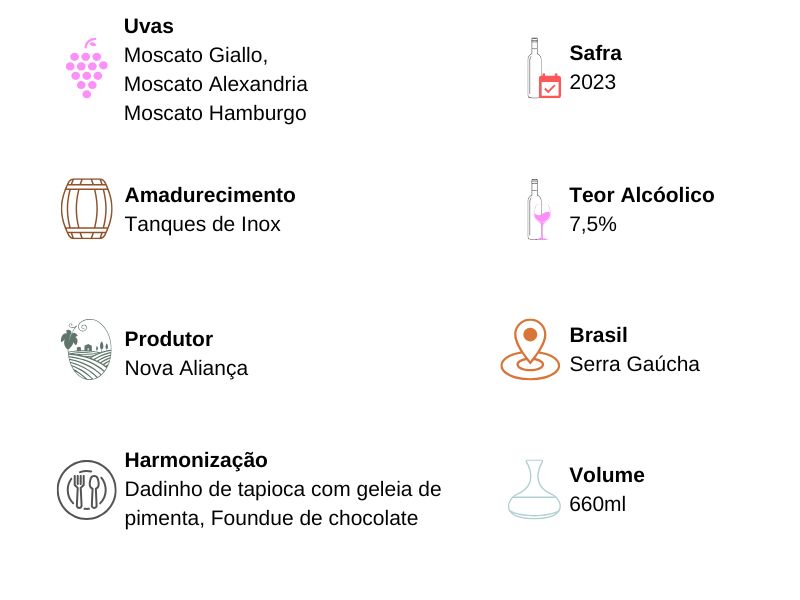800x600 pixels.
Task: Click the bottle with calendar icon
Action: point(544,69)
